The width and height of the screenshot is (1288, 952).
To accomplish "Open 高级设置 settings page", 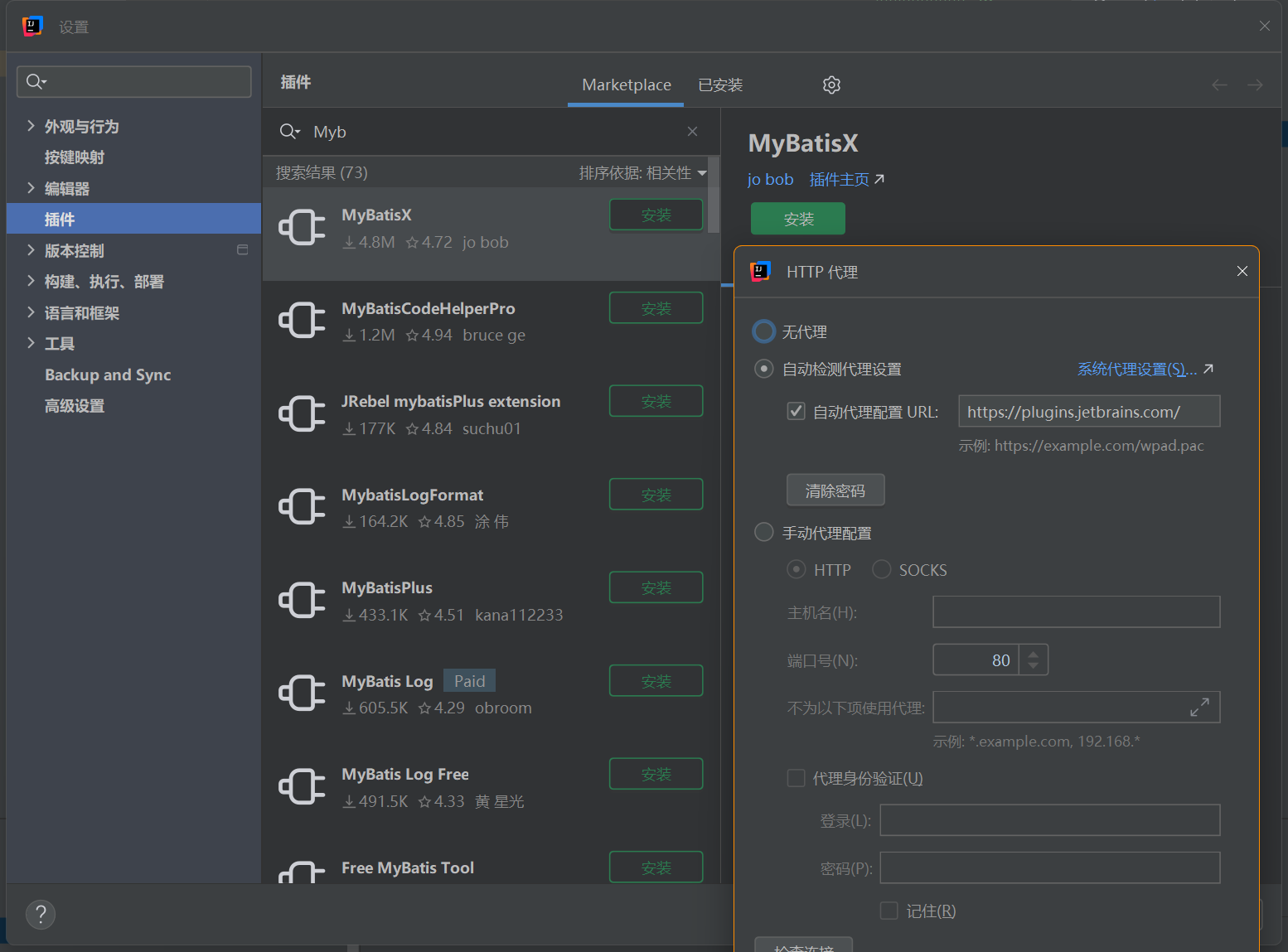I will [x=75, y=406].
